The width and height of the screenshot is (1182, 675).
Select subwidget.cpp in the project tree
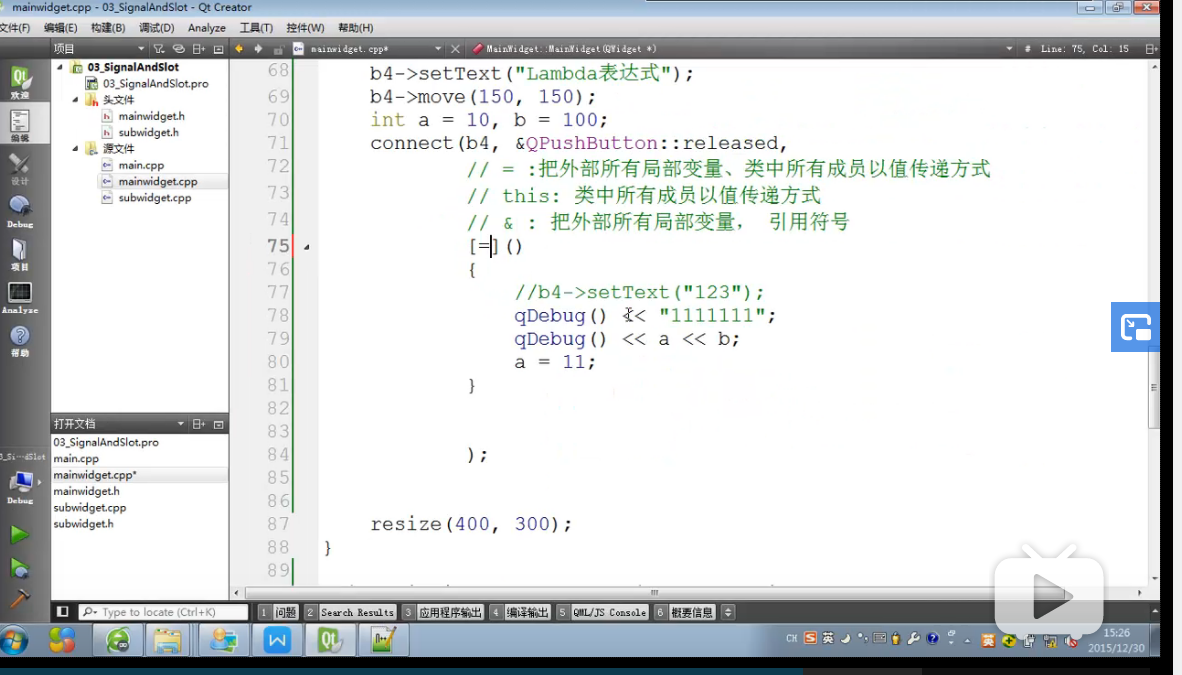click(155, 198)
